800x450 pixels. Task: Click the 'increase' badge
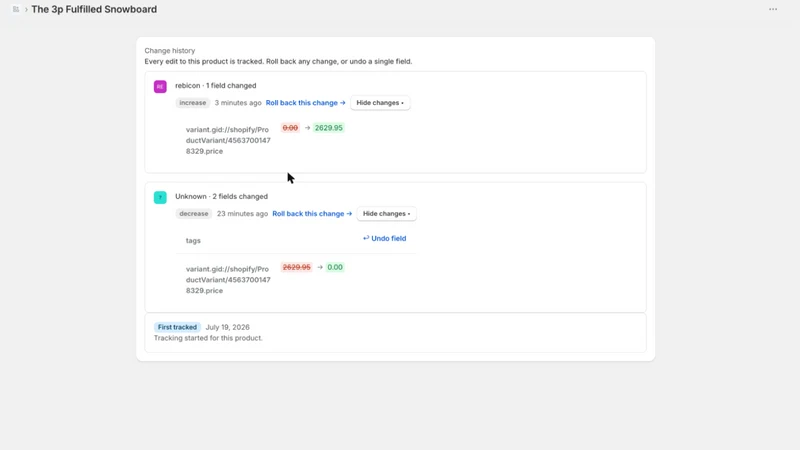192,103
